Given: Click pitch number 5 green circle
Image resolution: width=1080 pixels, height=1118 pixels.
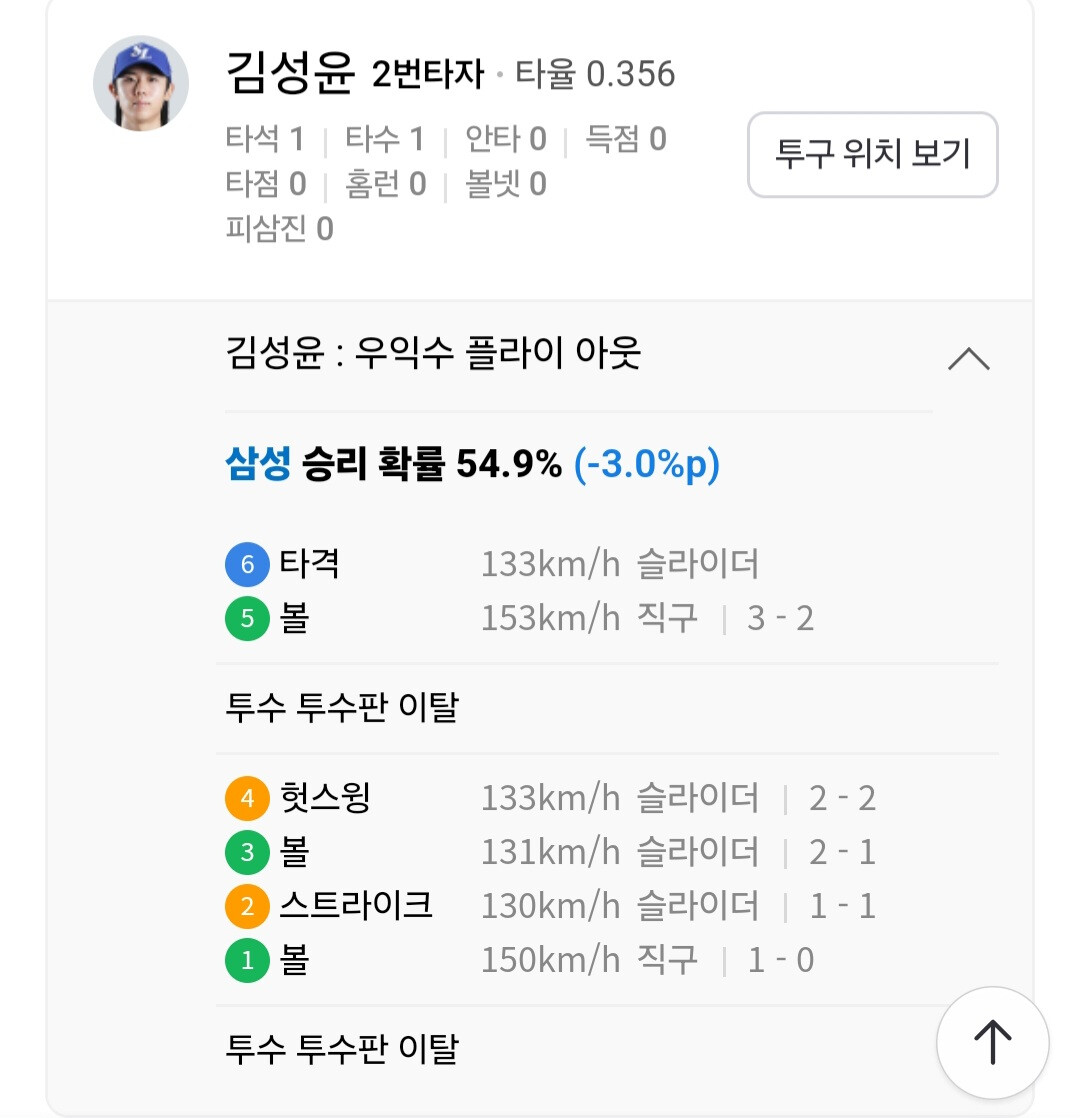Looking at the screenshot, I should (x=247, y=619).
